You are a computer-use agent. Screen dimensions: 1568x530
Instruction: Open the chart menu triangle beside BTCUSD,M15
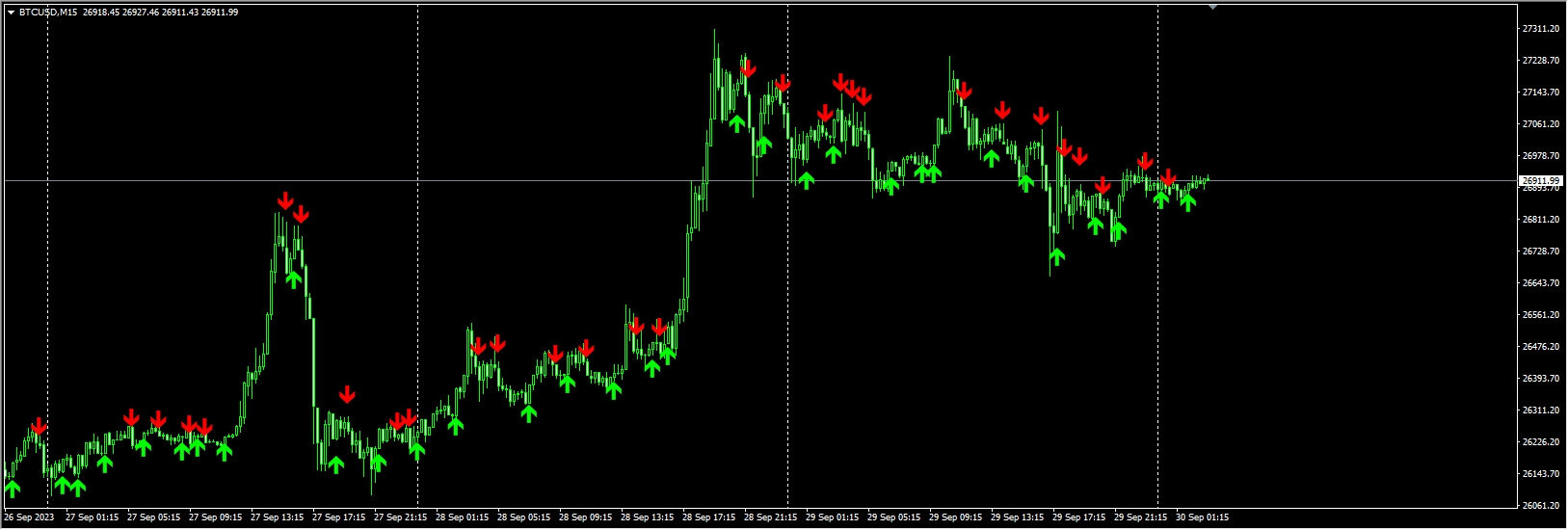click(11, 13)
